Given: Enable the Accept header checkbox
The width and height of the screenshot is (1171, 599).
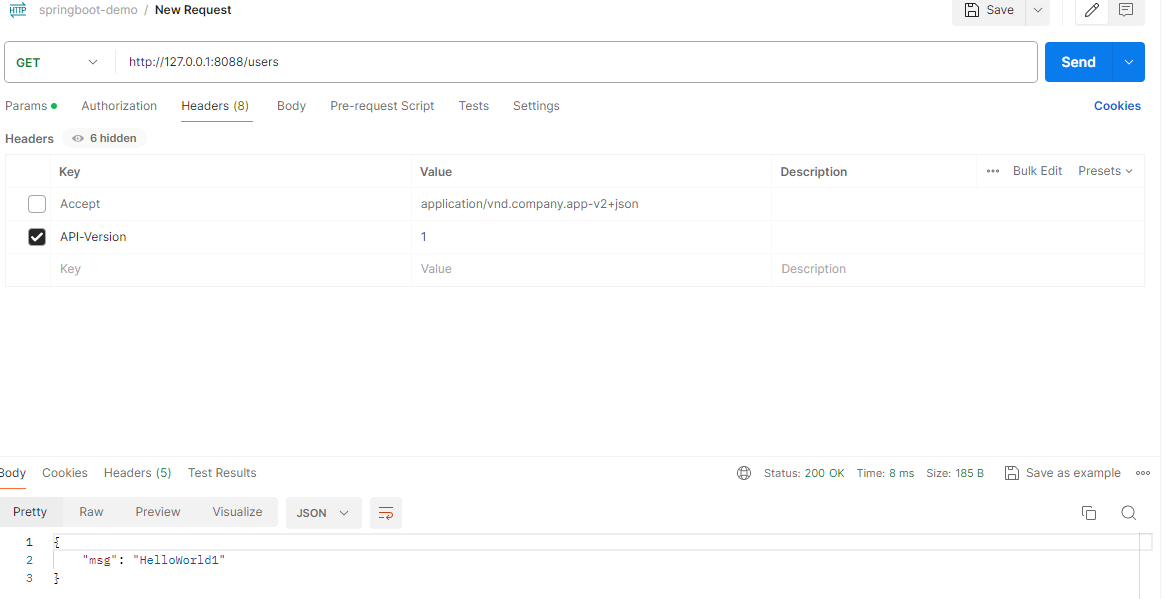Looking at the screenshot, I should (37, 203).
